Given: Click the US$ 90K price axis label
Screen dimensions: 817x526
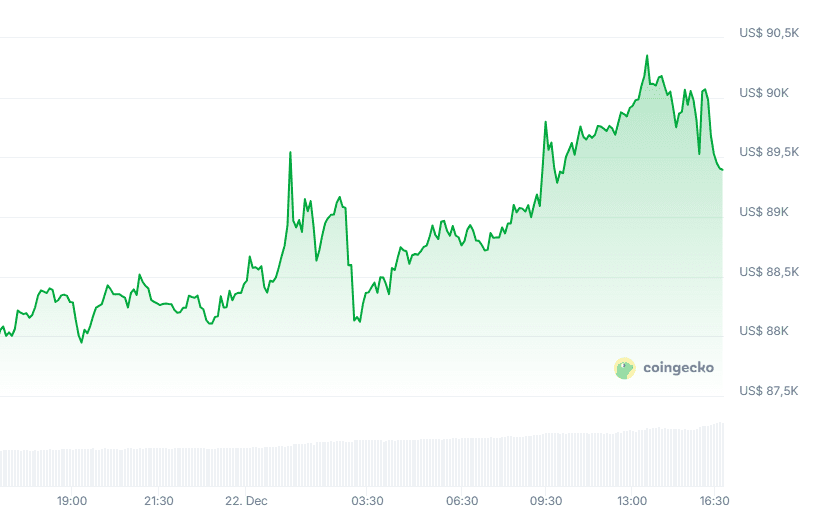Looking at the screenshot, I should (764, 93).
